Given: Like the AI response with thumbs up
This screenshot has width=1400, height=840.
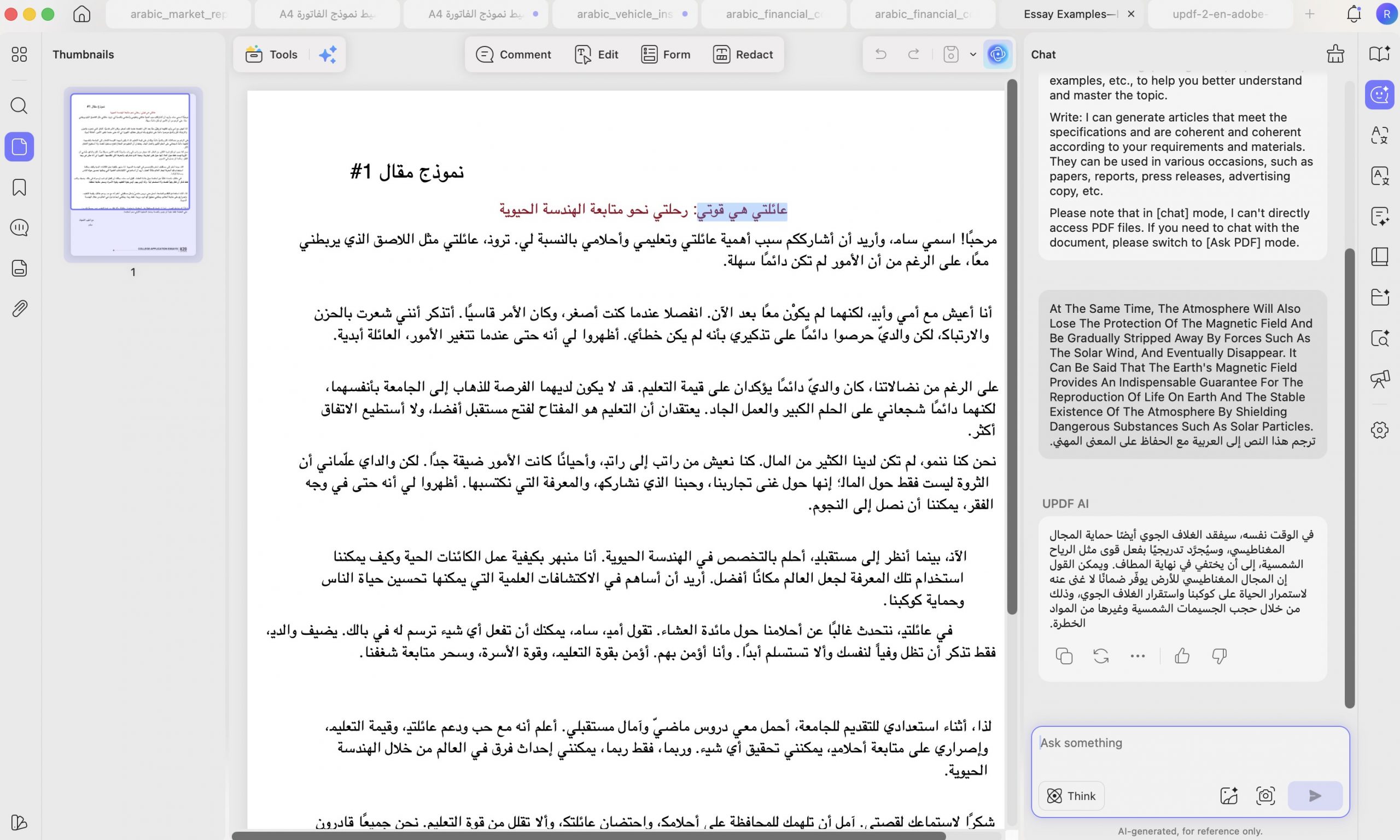Looking at the screenshot, I should [1182, 656].
